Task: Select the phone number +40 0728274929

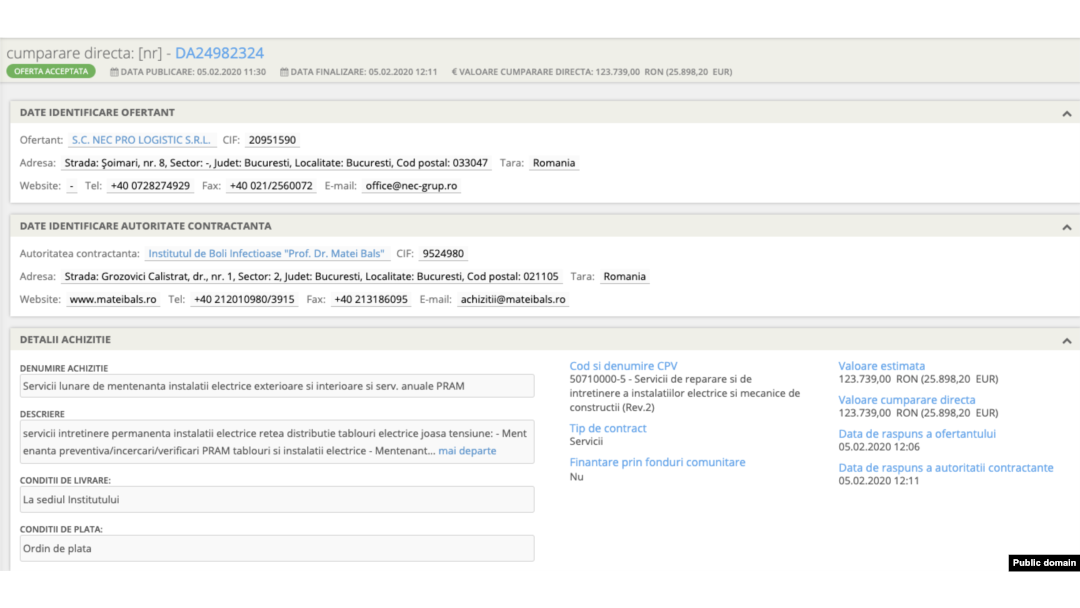Action: tap(150, 186)
